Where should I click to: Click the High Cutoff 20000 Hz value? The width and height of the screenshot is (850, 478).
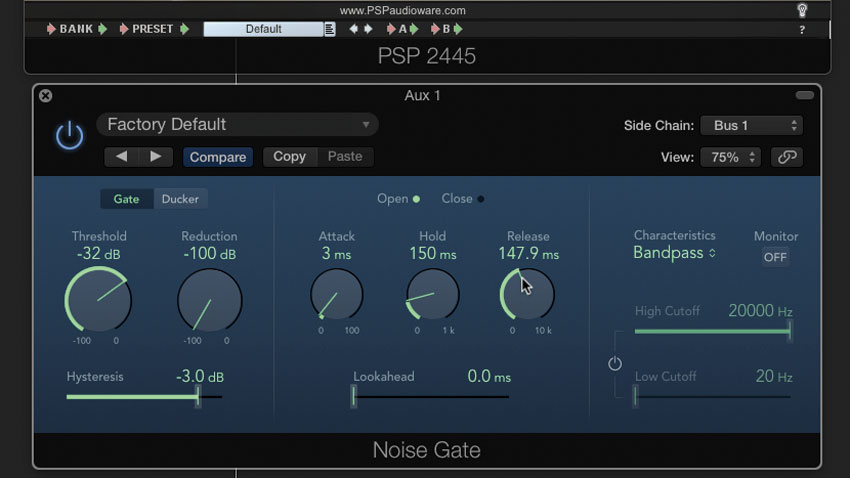pyautogui.click(x=760, y=311)
